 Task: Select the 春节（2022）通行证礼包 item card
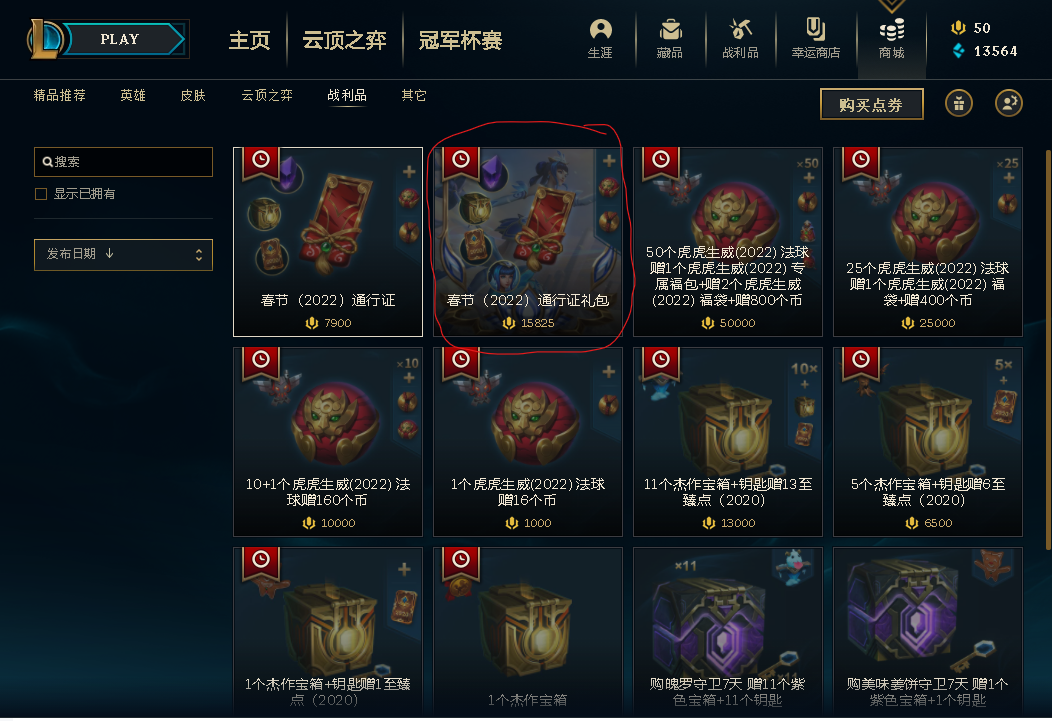528,241
